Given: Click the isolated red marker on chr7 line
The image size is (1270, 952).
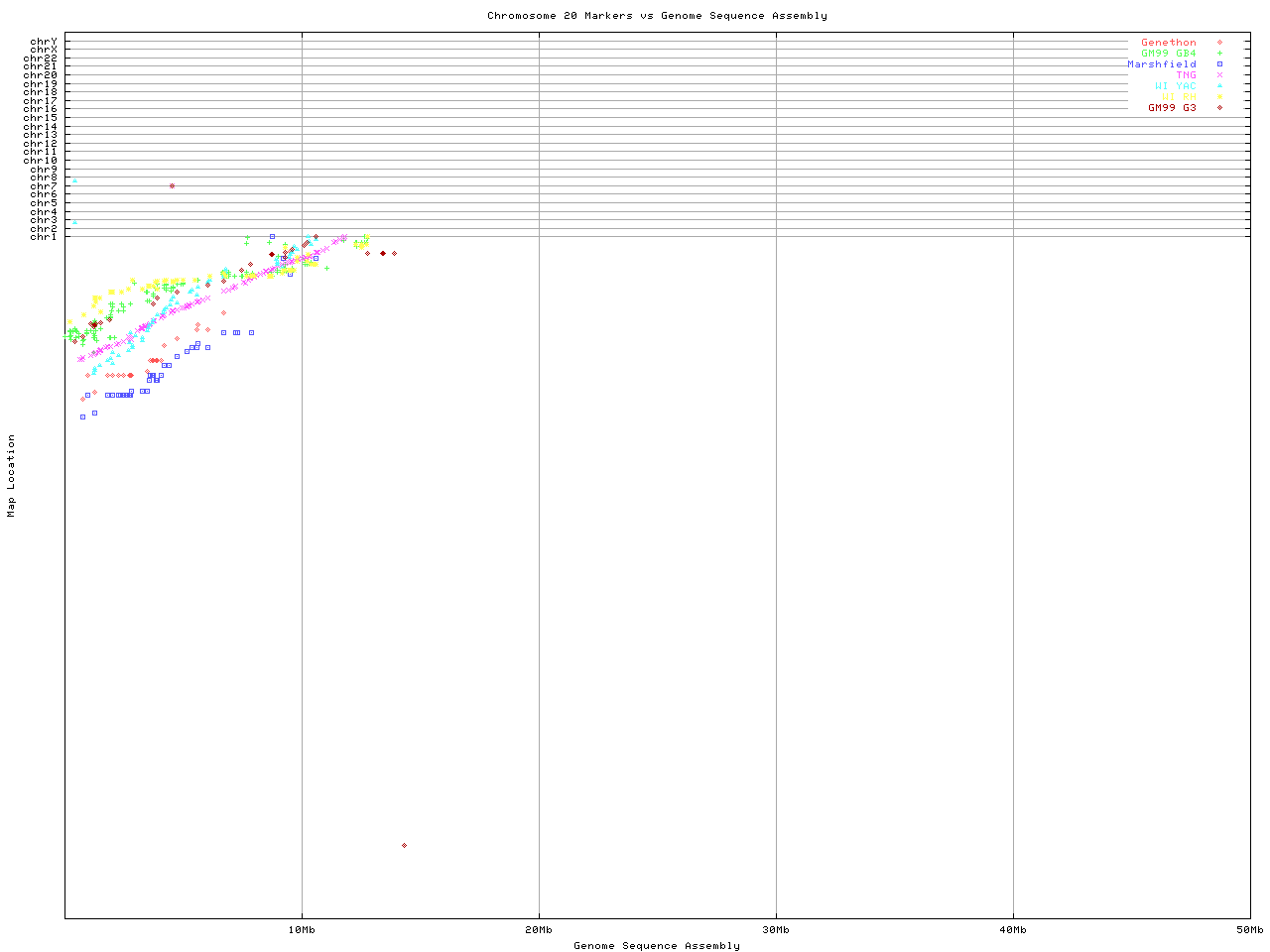Looking at the screenshot, I should 172,185.
